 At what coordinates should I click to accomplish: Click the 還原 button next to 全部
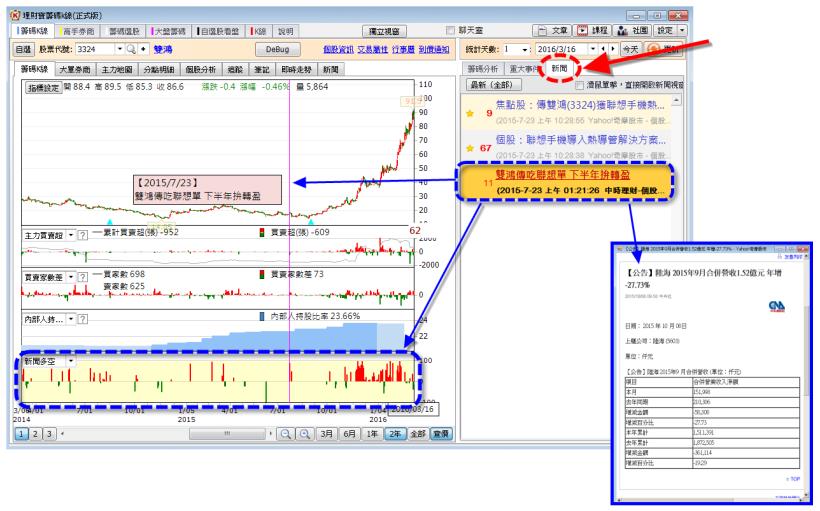(x=441, y=434)
